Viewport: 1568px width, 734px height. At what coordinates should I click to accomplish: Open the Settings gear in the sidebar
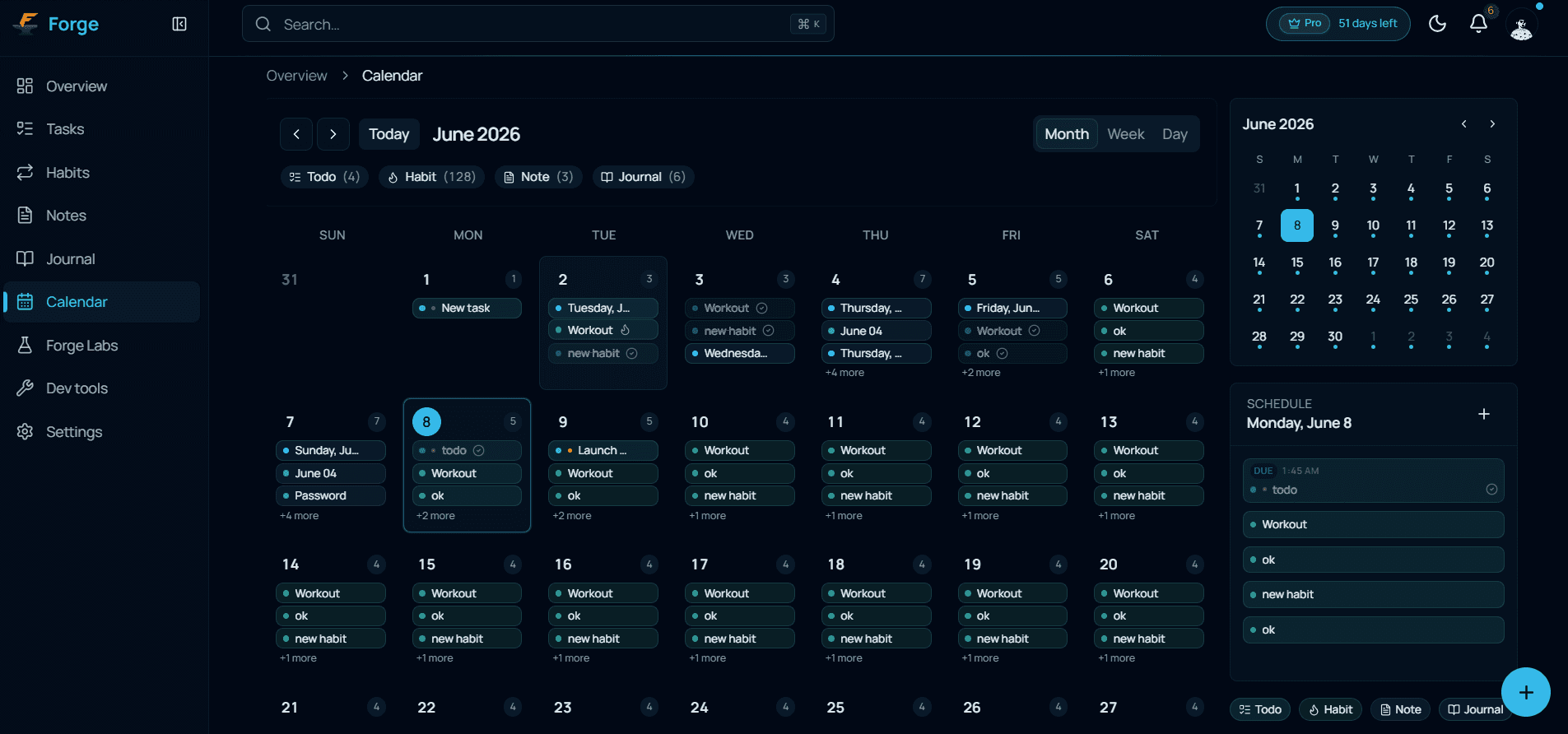26,431
